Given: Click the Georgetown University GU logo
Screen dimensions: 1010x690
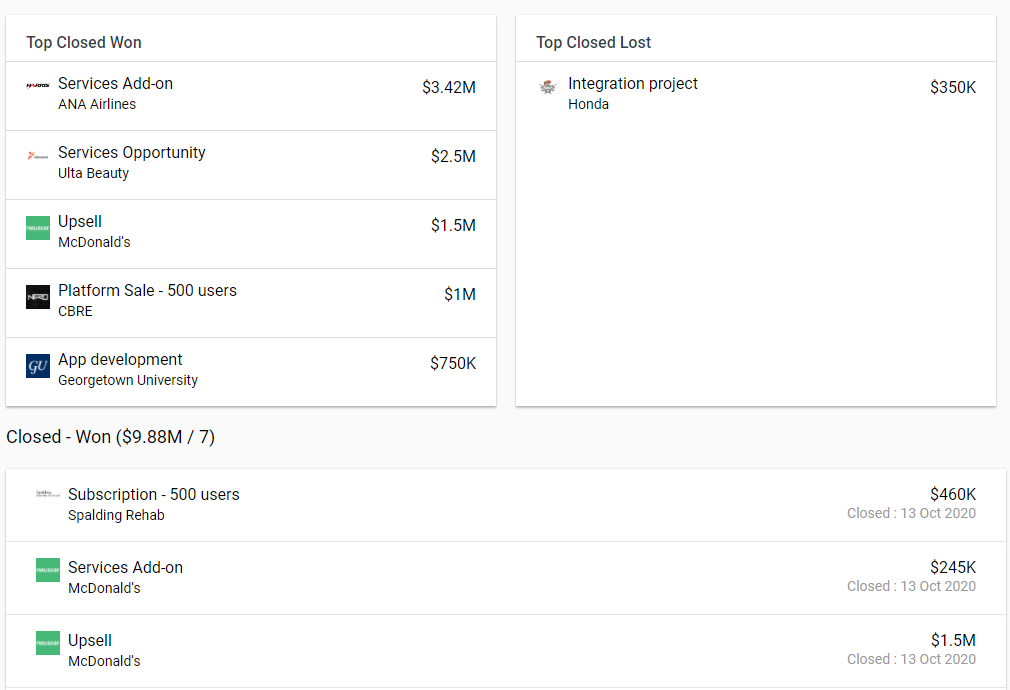Looking at the screenshot, I should (38, 366).
